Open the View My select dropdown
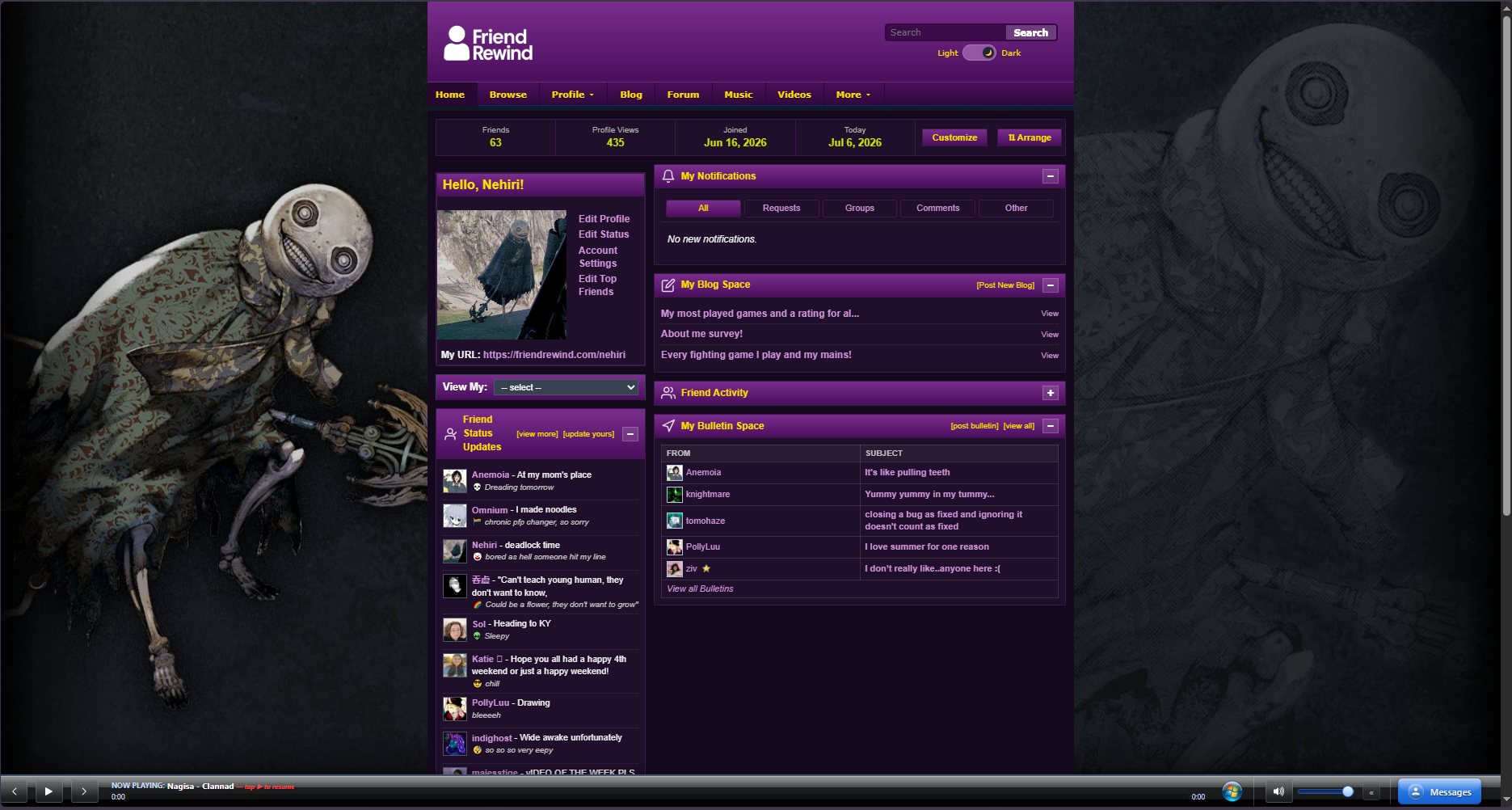The width and height of the screenshot is (1512, 810). point(566,387)
